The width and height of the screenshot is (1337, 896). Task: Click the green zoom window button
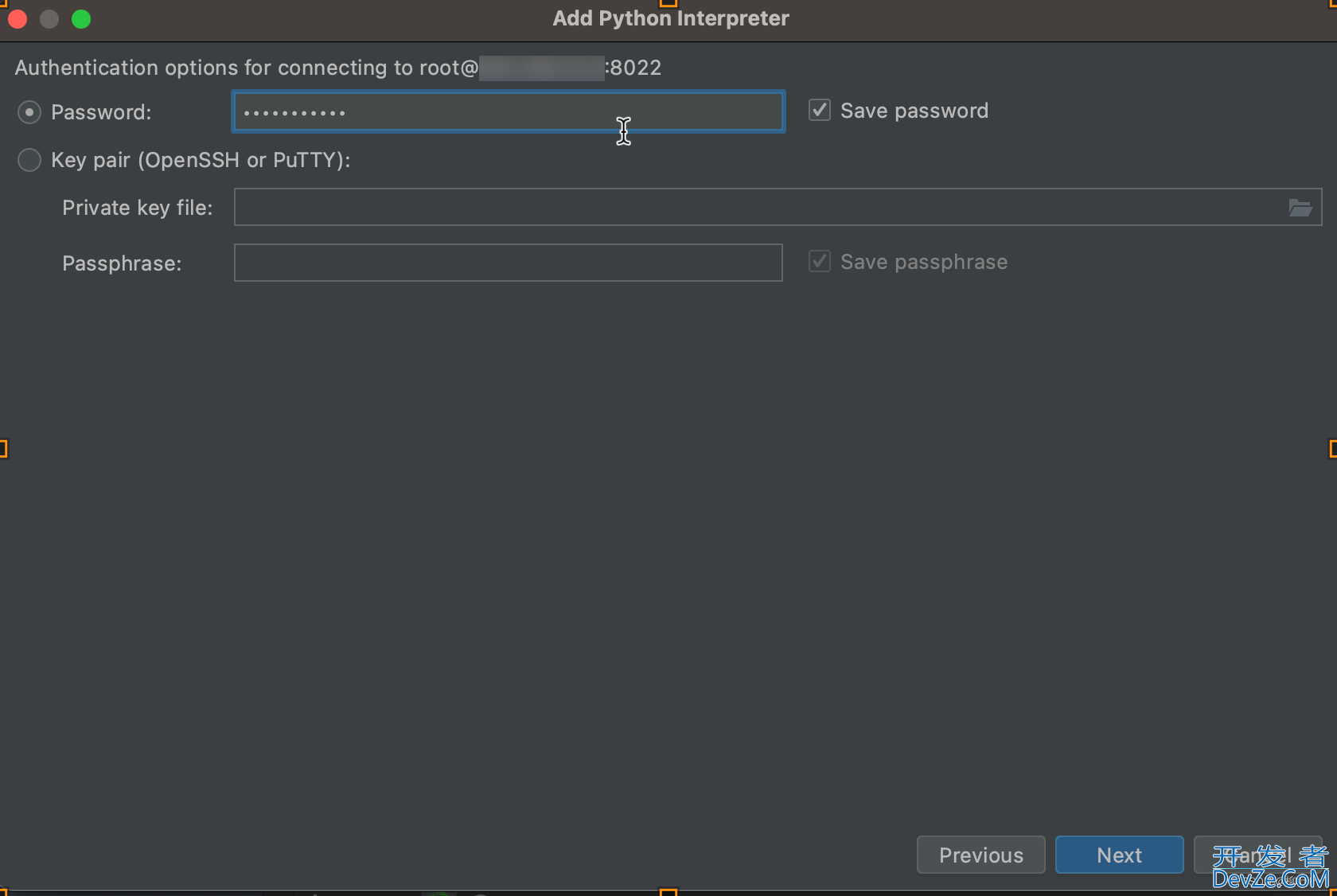coord(81,19)
